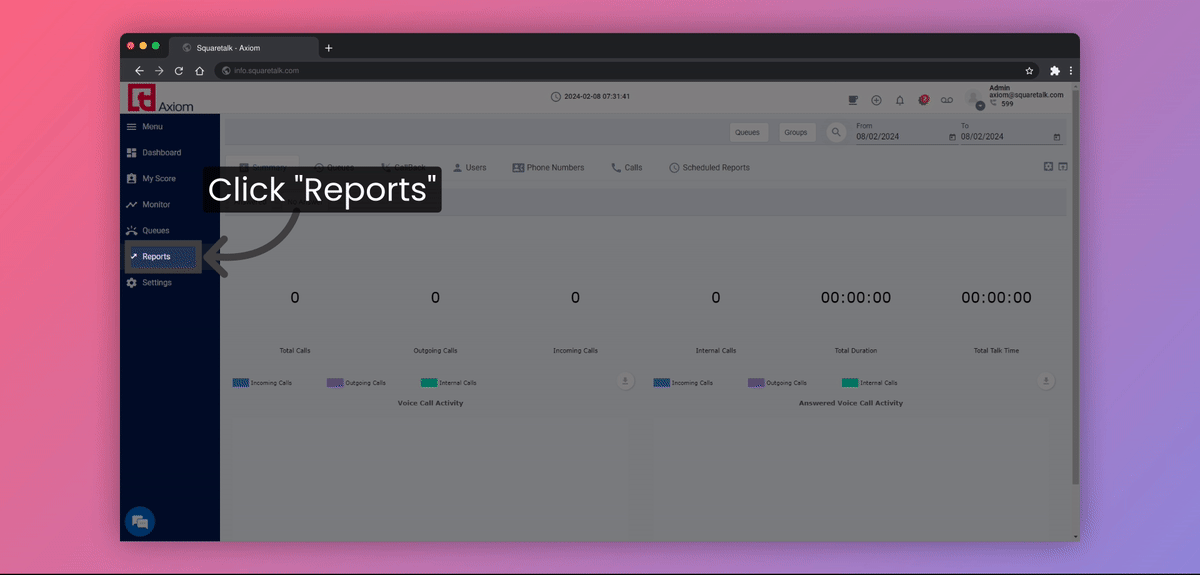
Task: Click the My Score badge icon
Action: tap(131, 179)
